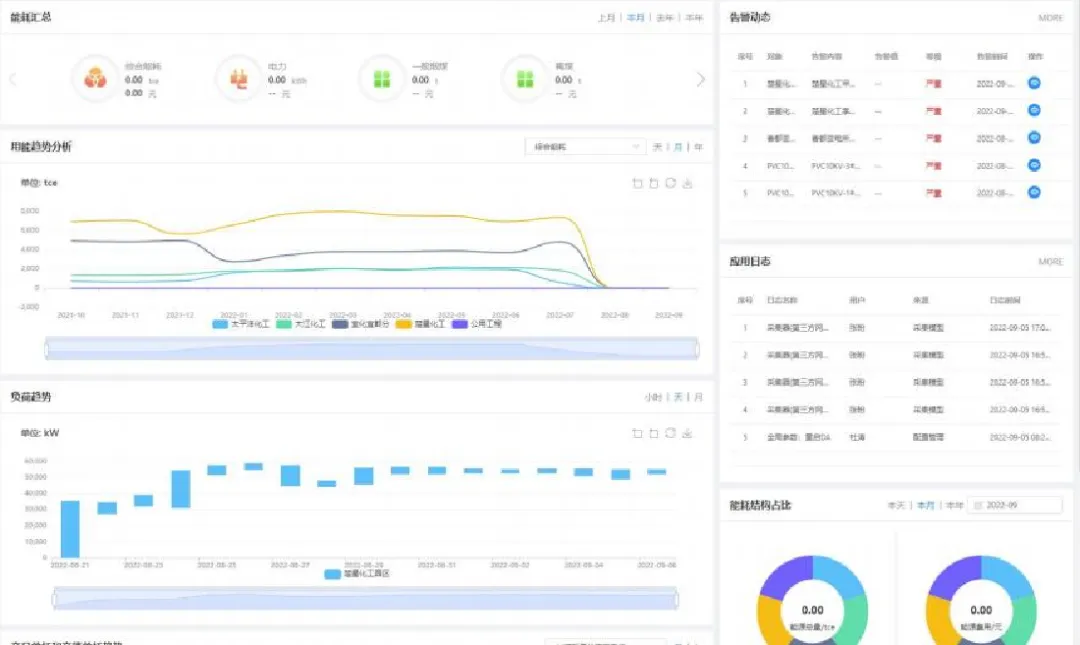Screen dimensions: 1080x645
Task: Download the load trend chart image
Action: [688, 433]
